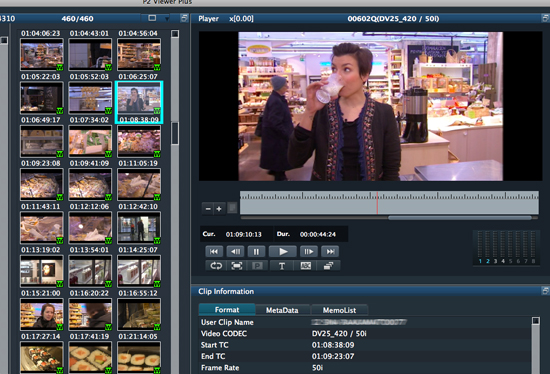Image resolution: width=550 pixels, height=374 pixels.
Task: Switch to the MemoList tab
Action: (339, 310)
